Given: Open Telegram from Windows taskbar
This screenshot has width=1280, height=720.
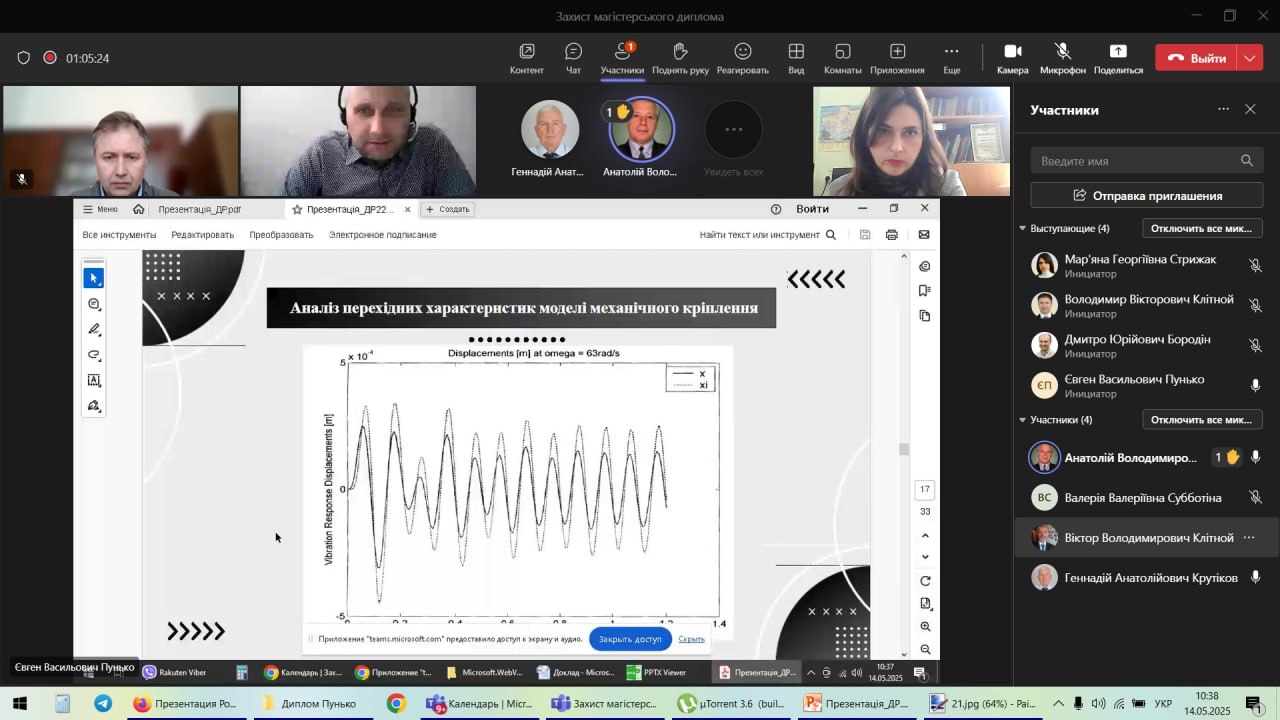Looking at the screenshot, I should click(x=103, y=704).
